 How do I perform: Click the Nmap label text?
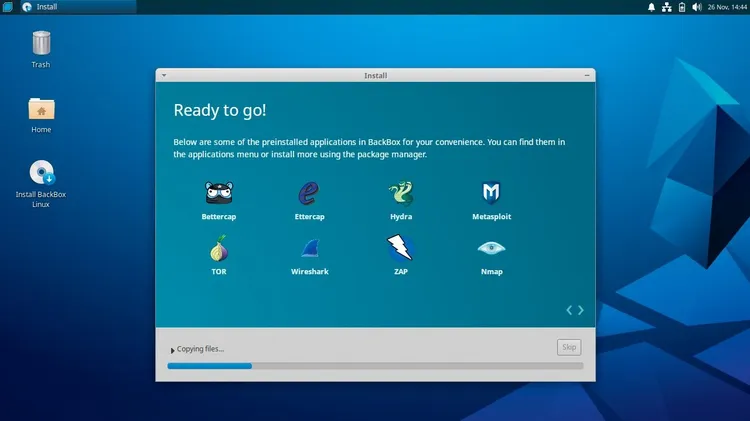point(491,272)
